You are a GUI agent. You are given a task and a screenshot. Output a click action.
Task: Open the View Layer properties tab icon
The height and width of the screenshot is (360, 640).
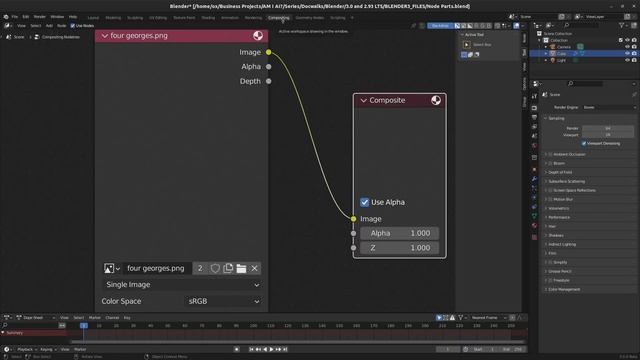(534, 127)
